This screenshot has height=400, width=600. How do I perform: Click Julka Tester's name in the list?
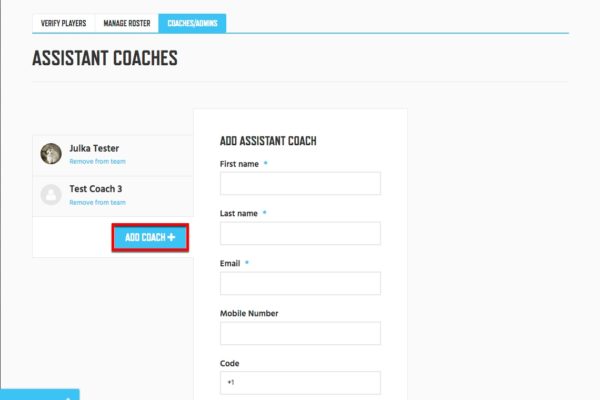pos(94,149)
